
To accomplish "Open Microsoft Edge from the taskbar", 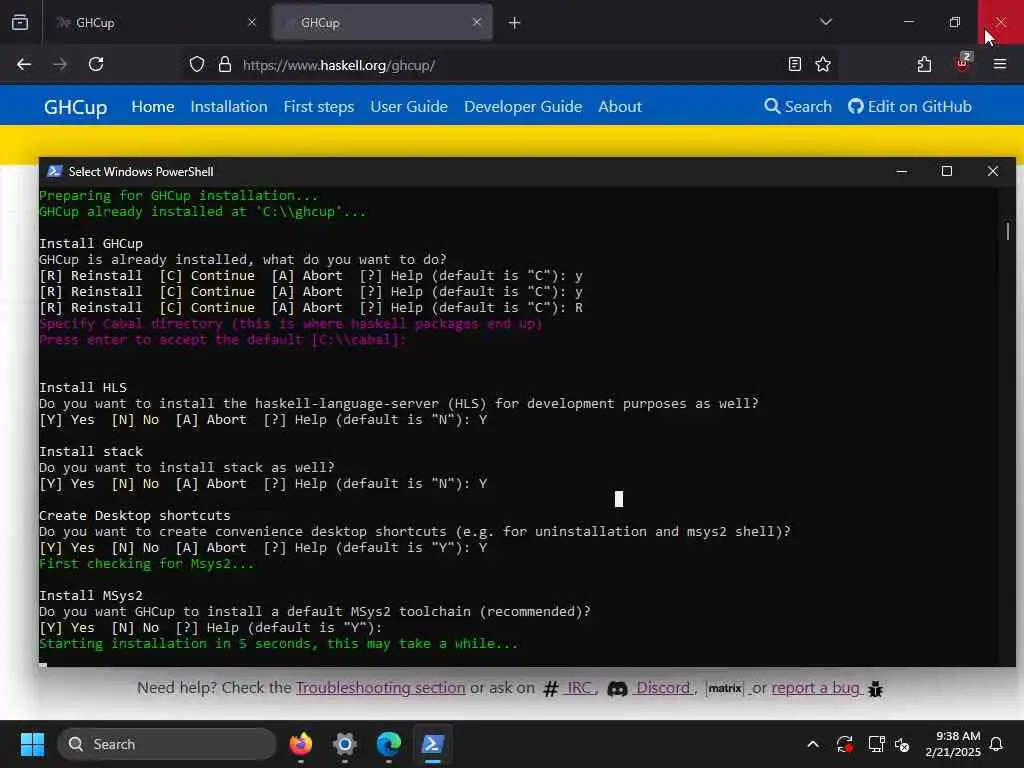I will point(389,744).
